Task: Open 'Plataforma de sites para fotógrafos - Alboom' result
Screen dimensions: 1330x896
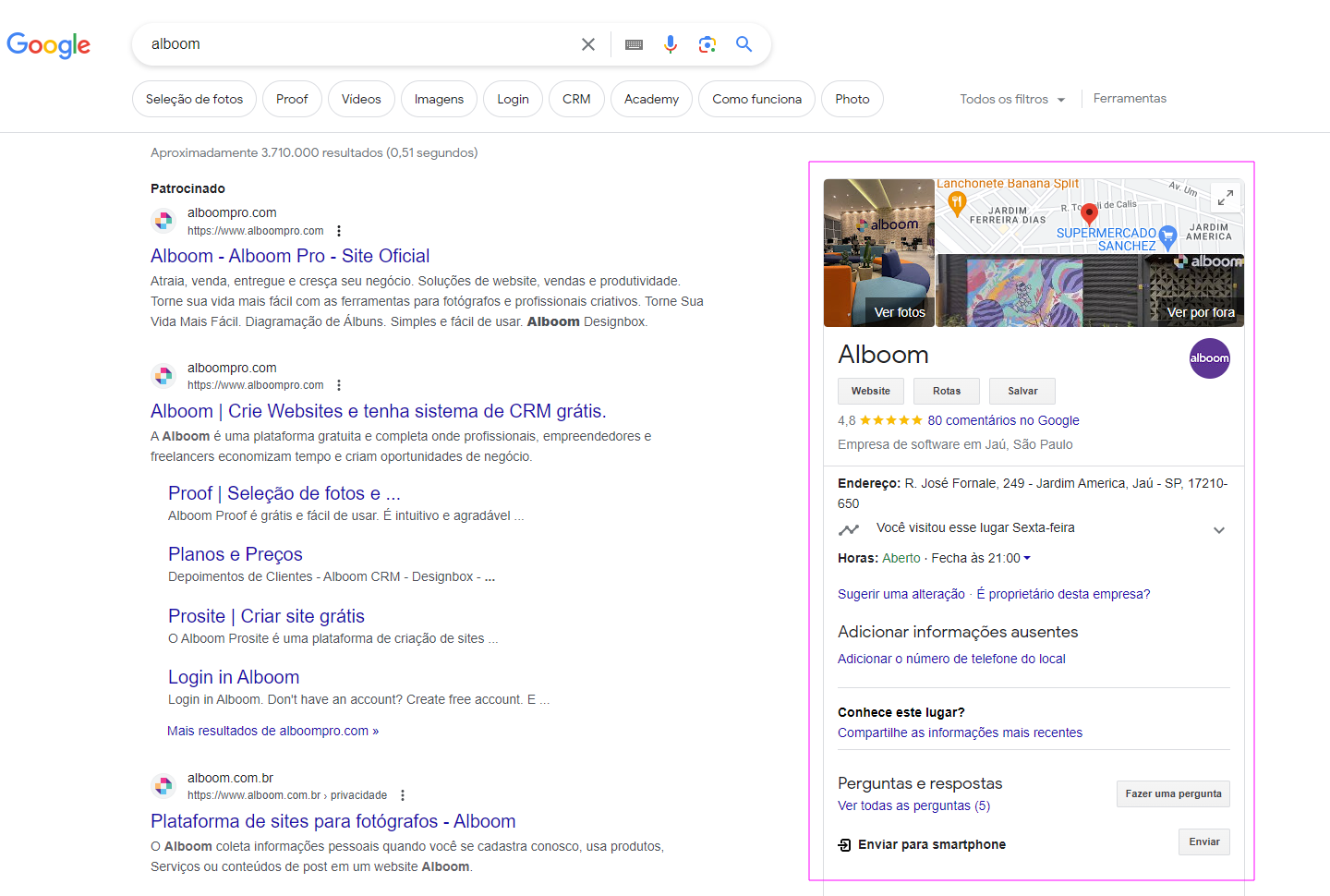Action: click(x=333, y=821)
